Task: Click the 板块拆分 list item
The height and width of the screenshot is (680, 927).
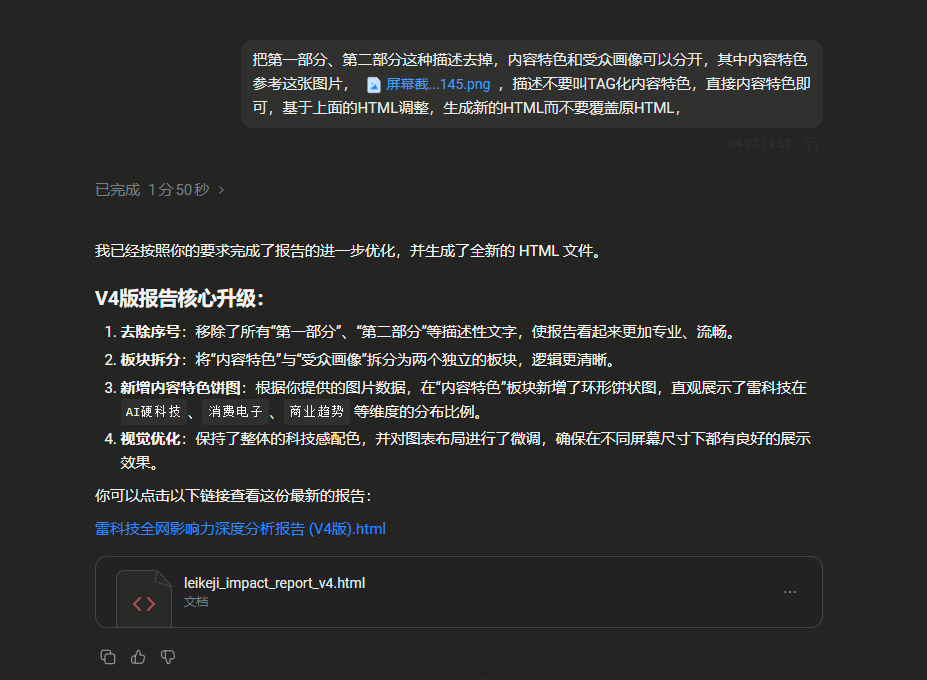Action: 359,360
